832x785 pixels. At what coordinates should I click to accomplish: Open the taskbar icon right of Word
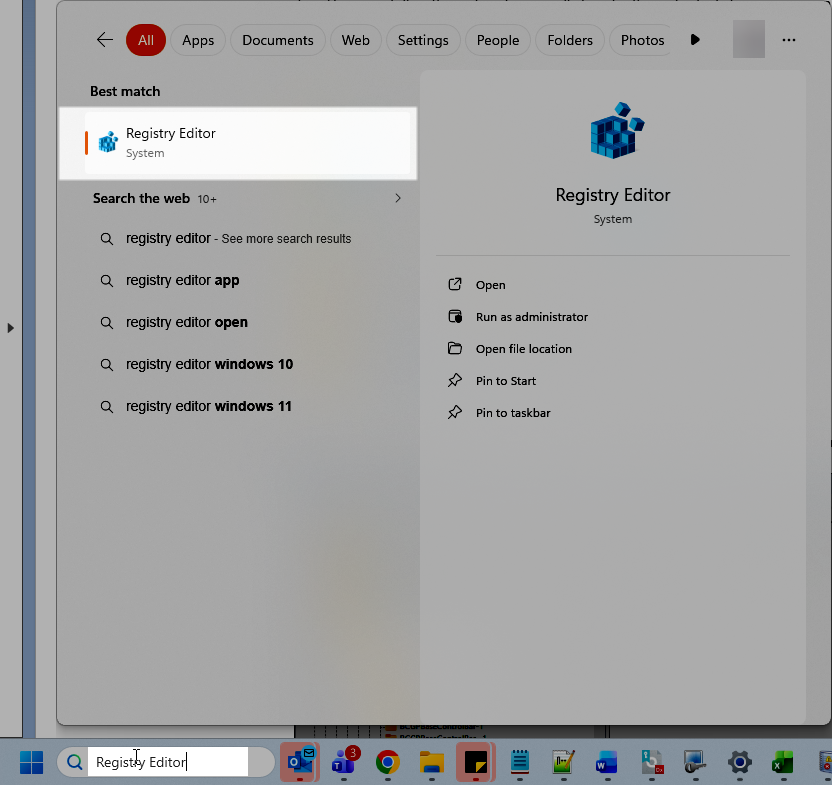(652, 762)
